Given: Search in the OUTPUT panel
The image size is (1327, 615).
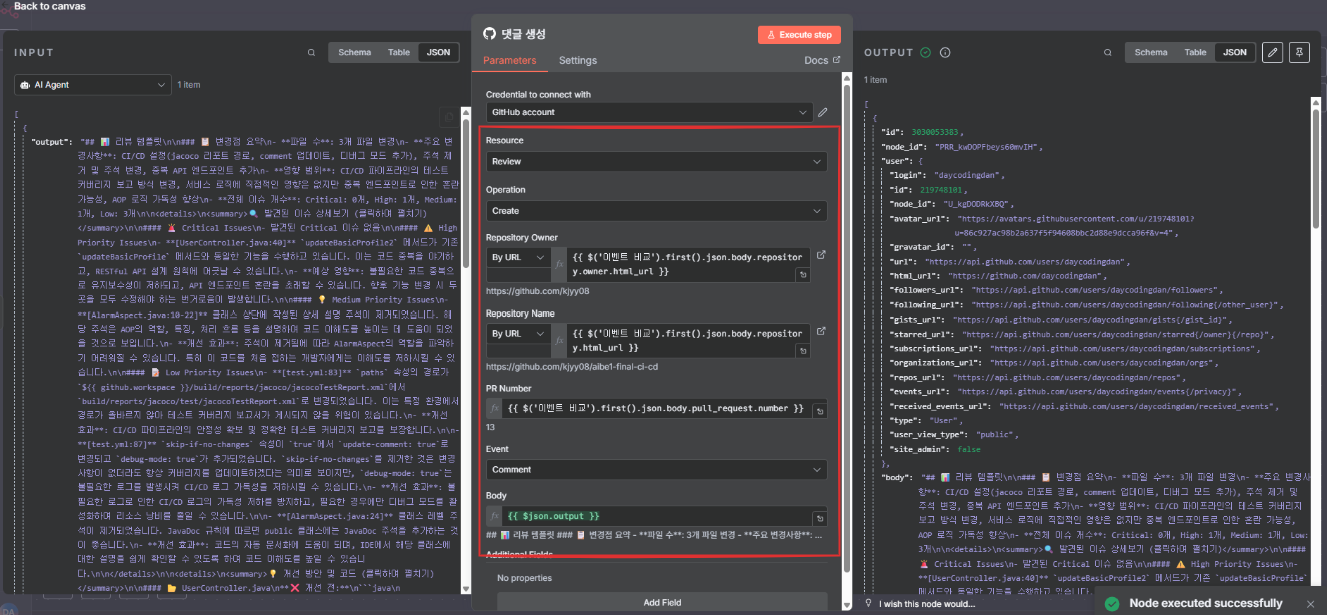Looking at the screenshot, I should click(1109, 53).
